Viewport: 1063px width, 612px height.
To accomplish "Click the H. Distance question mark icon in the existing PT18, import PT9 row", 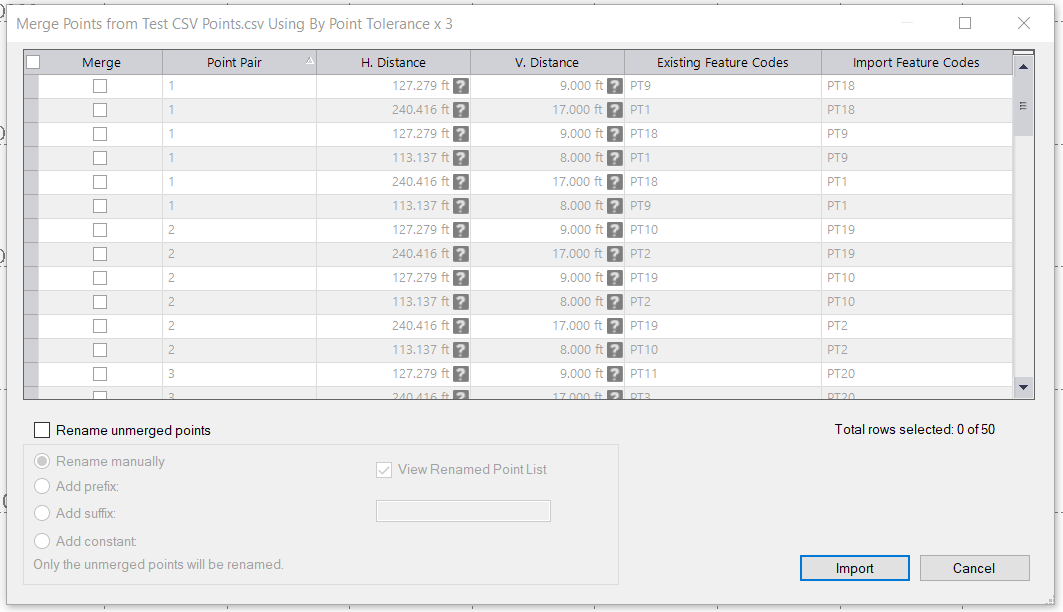I will [x=460, y=134].
